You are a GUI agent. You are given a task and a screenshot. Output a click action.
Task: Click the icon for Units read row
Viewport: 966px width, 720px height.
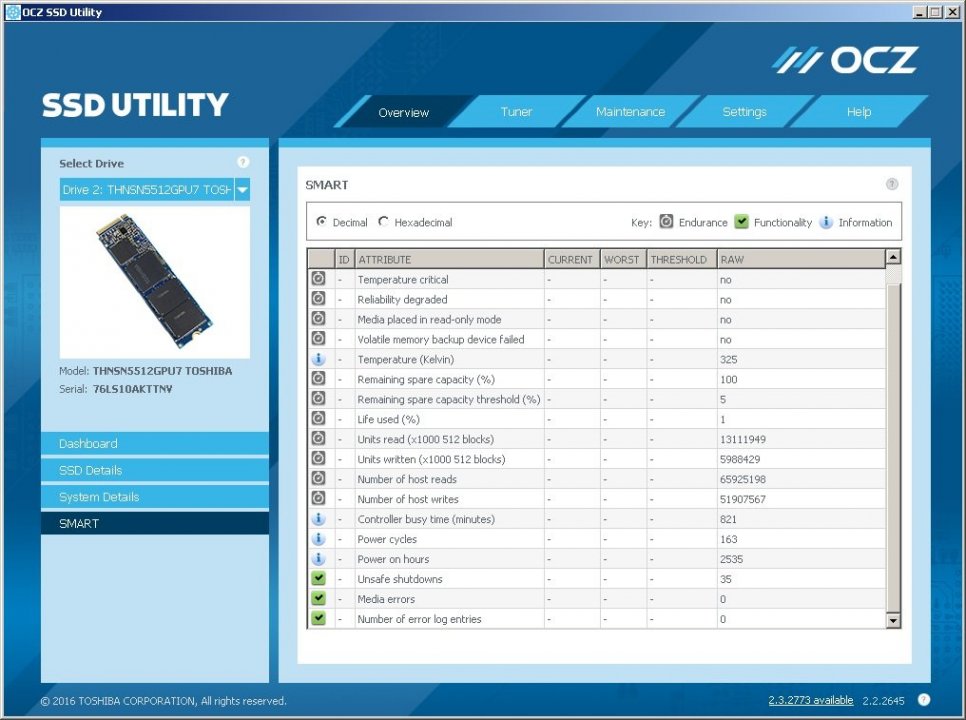tap(318, 438)
